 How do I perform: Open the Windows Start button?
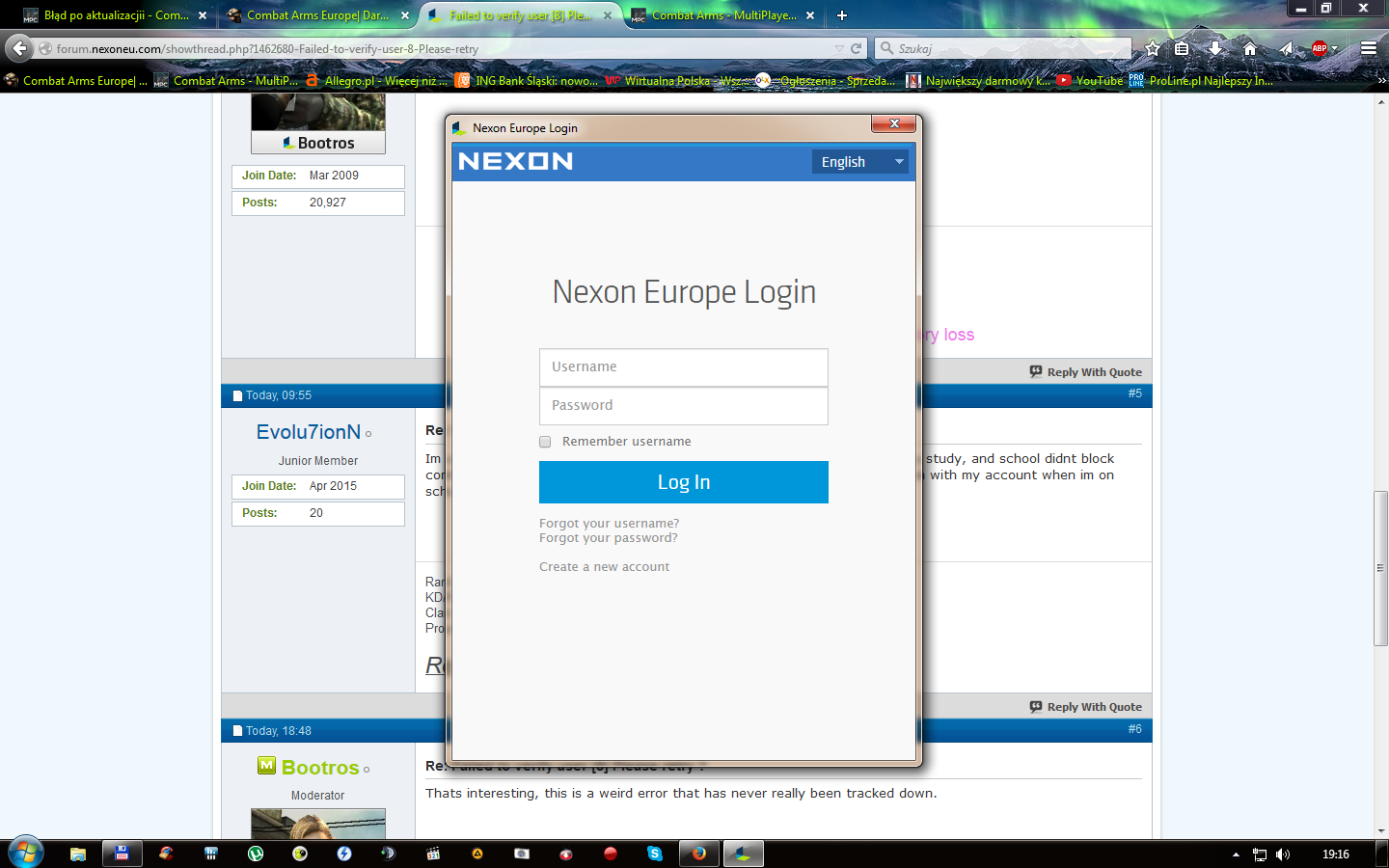(x=26, y=854)
